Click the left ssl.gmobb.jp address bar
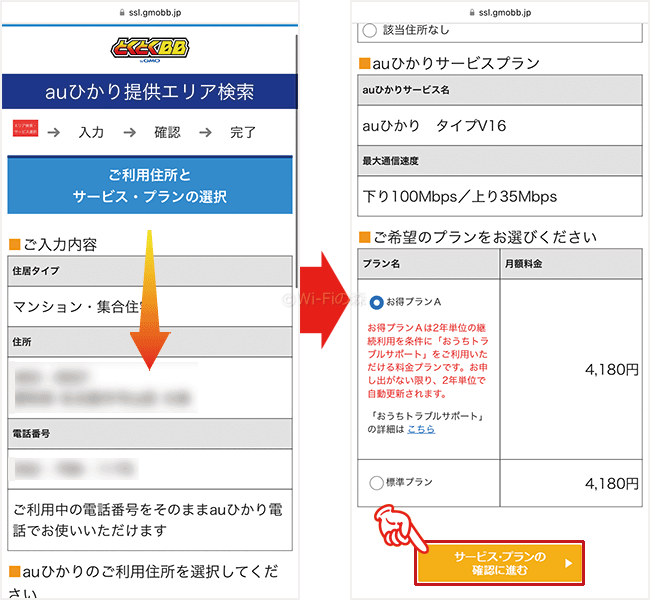Viewport: 650px width, 600px height. pyautogui.click(x=150, y=12)
